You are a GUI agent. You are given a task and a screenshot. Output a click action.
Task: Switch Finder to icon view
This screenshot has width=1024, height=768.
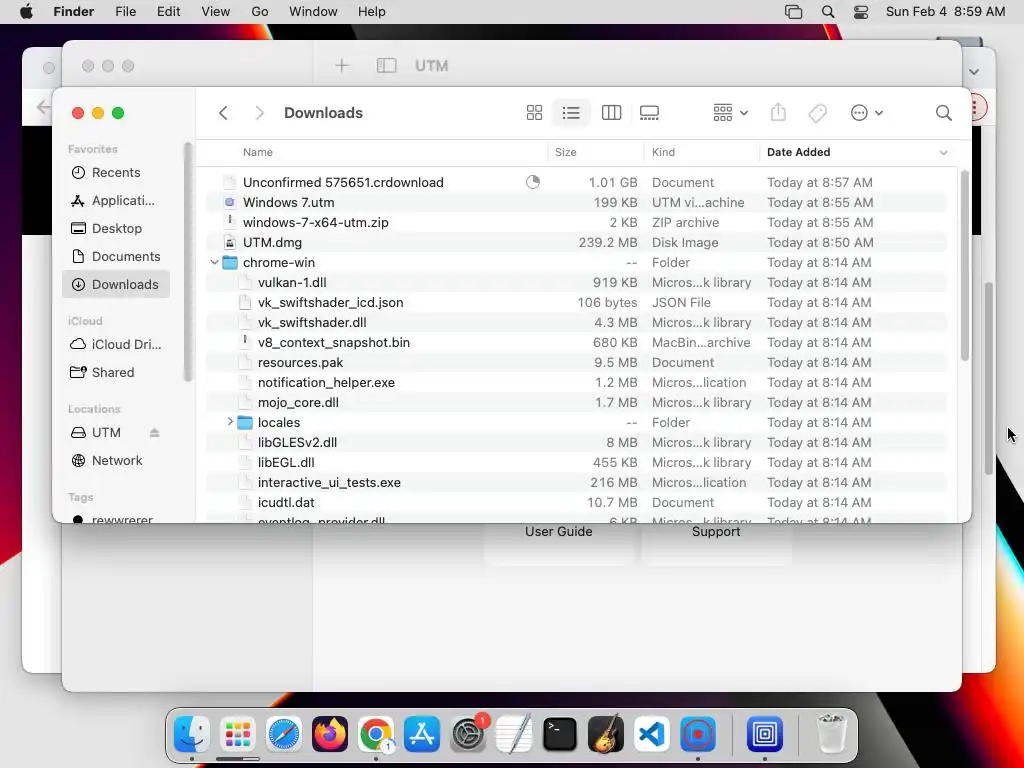534,113
